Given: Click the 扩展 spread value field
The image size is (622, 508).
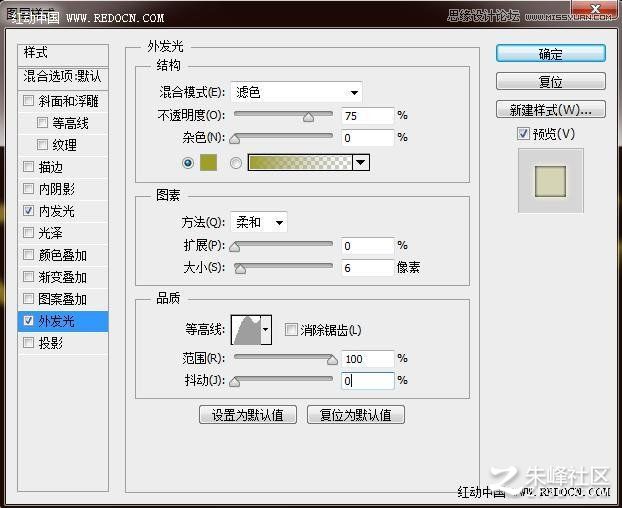Looking at the screenshot, I should [368, 246].
